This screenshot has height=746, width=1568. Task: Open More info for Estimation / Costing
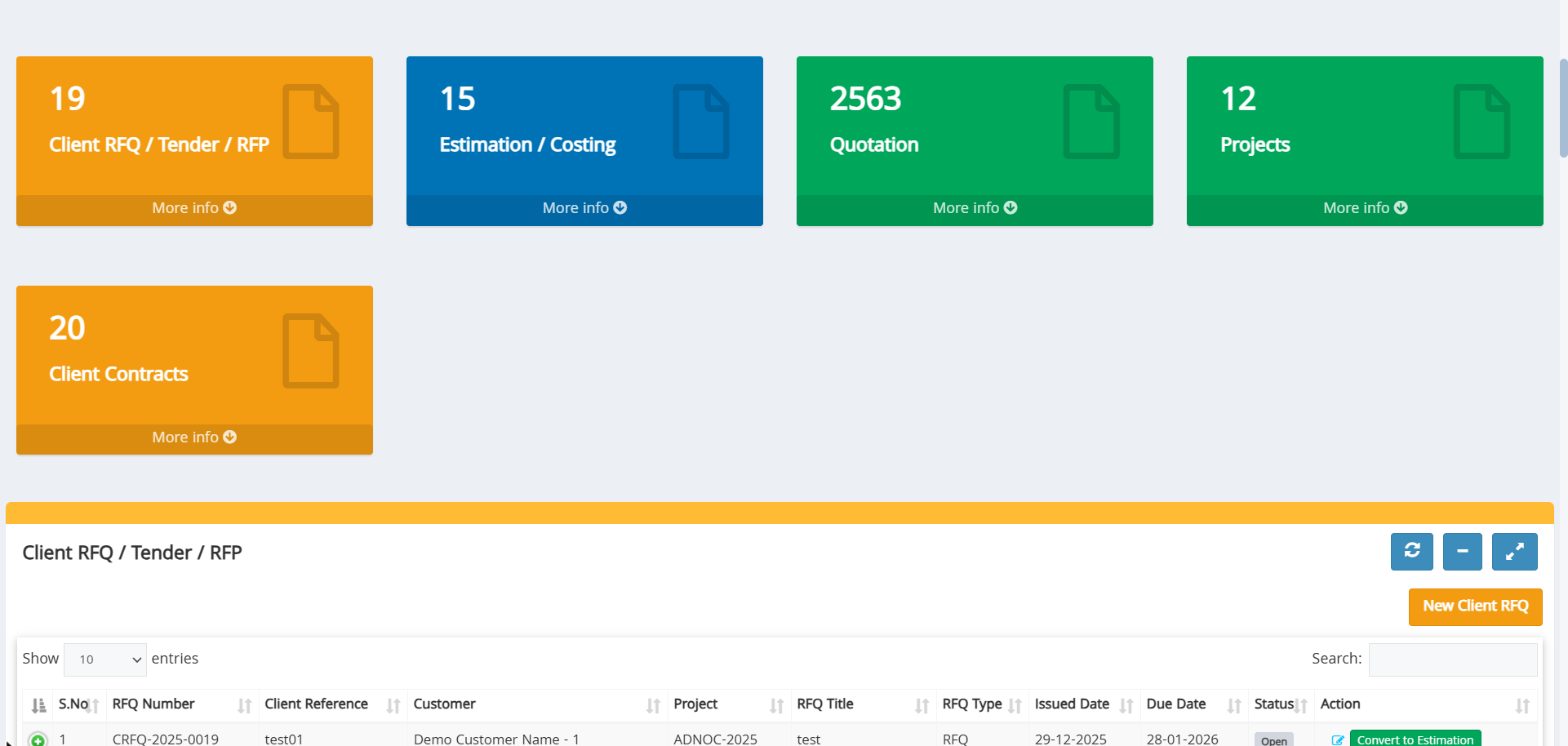(584, 208)
